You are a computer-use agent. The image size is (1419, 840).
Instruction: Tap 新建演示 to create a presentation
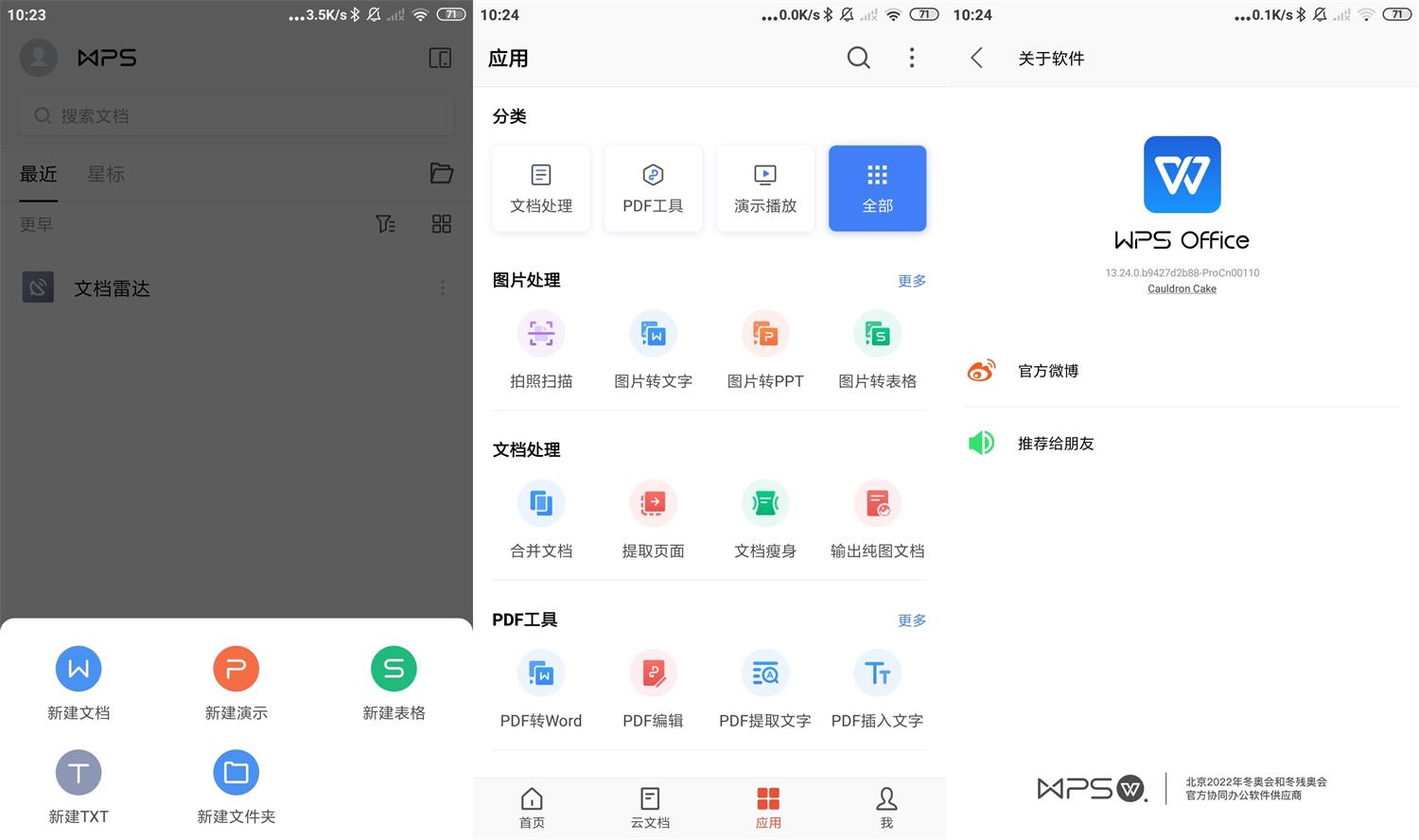[236, 683]
